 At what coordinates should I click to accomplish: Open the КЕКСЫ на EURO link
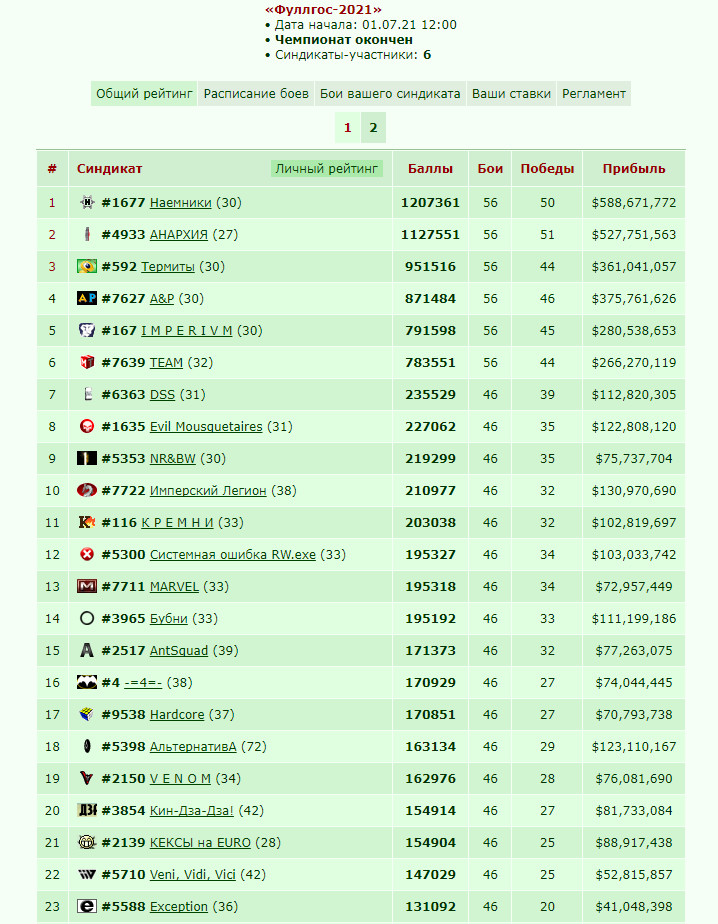(x=200, y=843)
